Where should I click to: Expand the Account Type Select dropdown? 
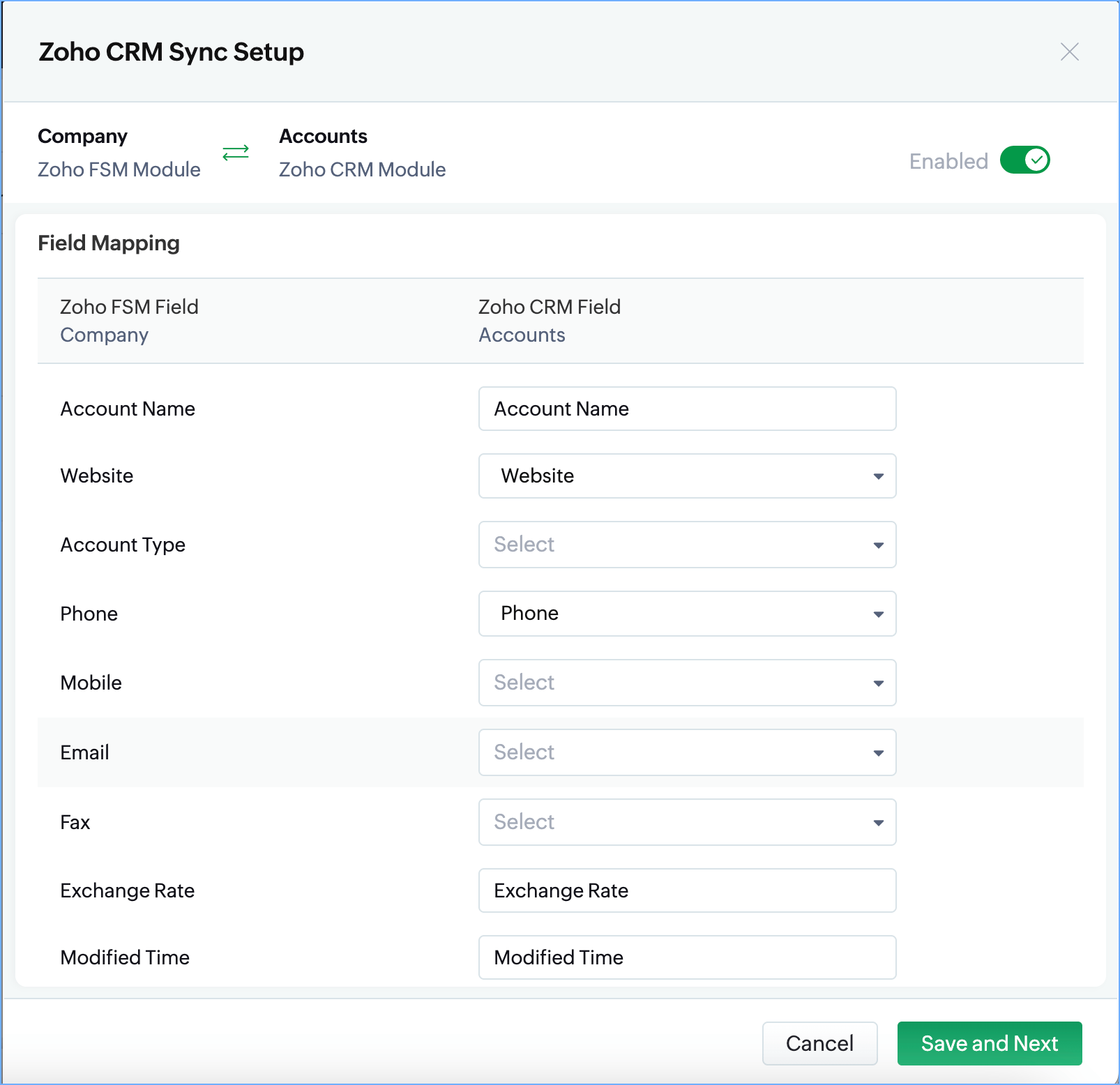(x=687, y=545)
